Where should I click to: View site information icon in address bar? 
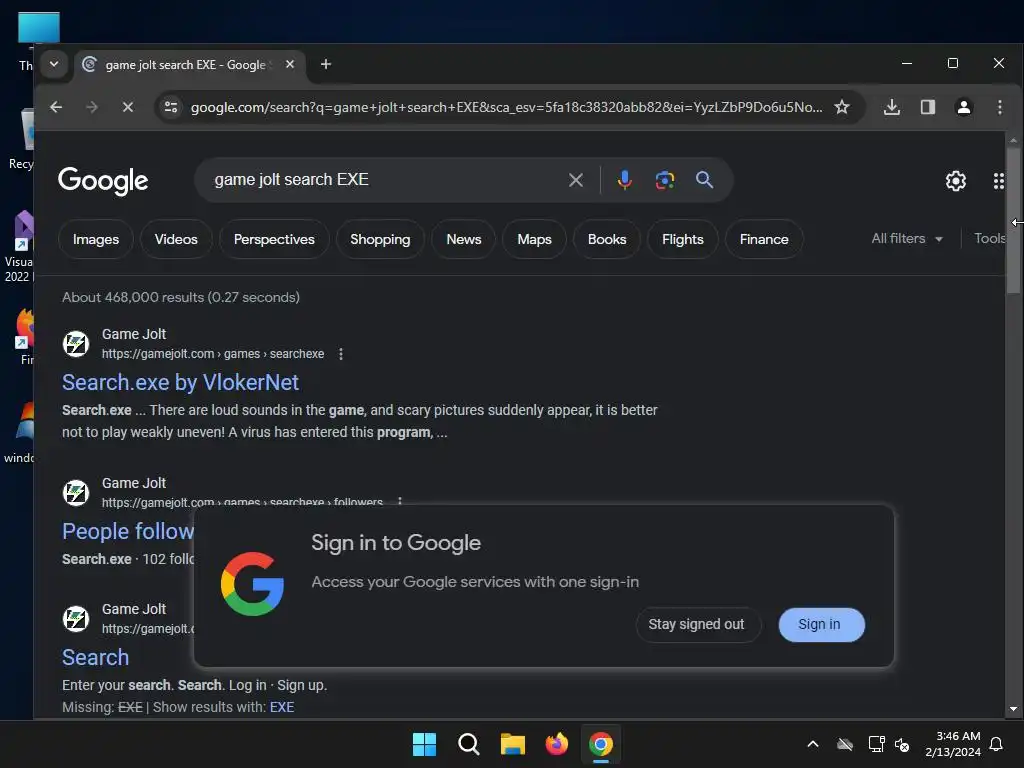171,107
